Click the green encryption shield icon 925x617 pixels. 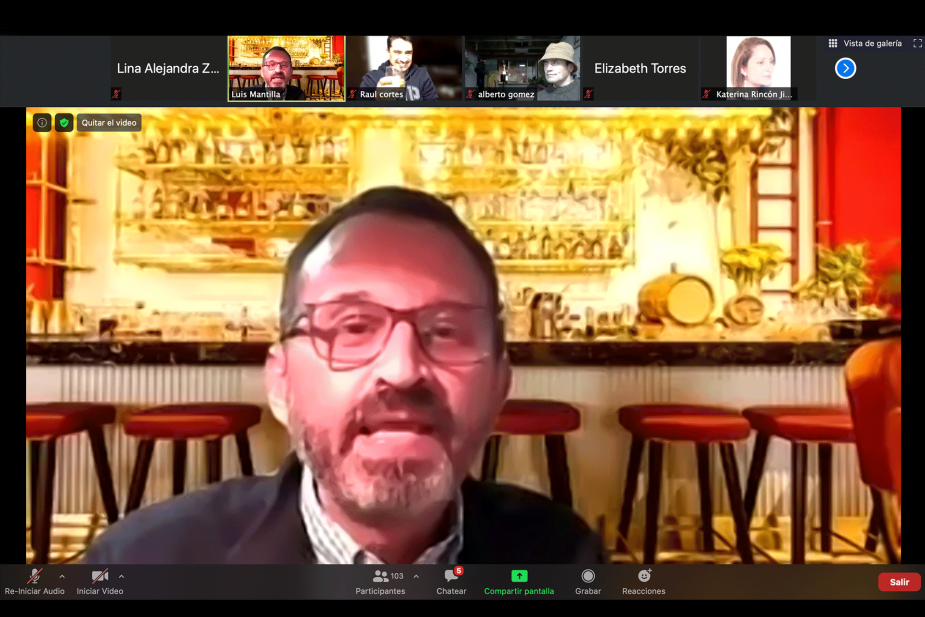[64, 123]
